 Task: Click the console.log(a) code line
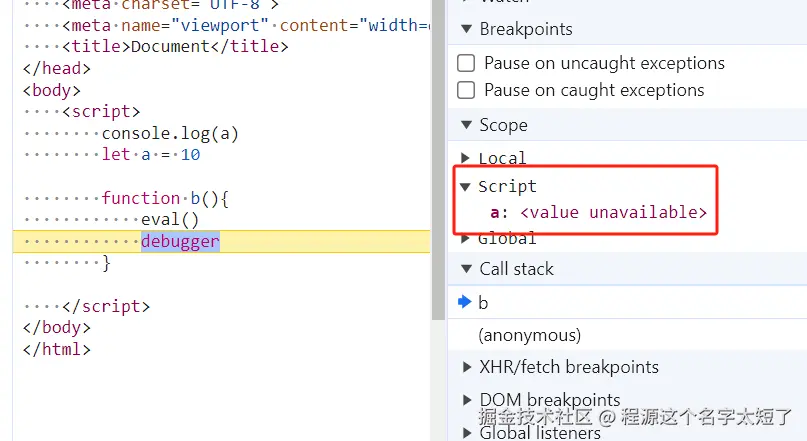pos(170,134)
